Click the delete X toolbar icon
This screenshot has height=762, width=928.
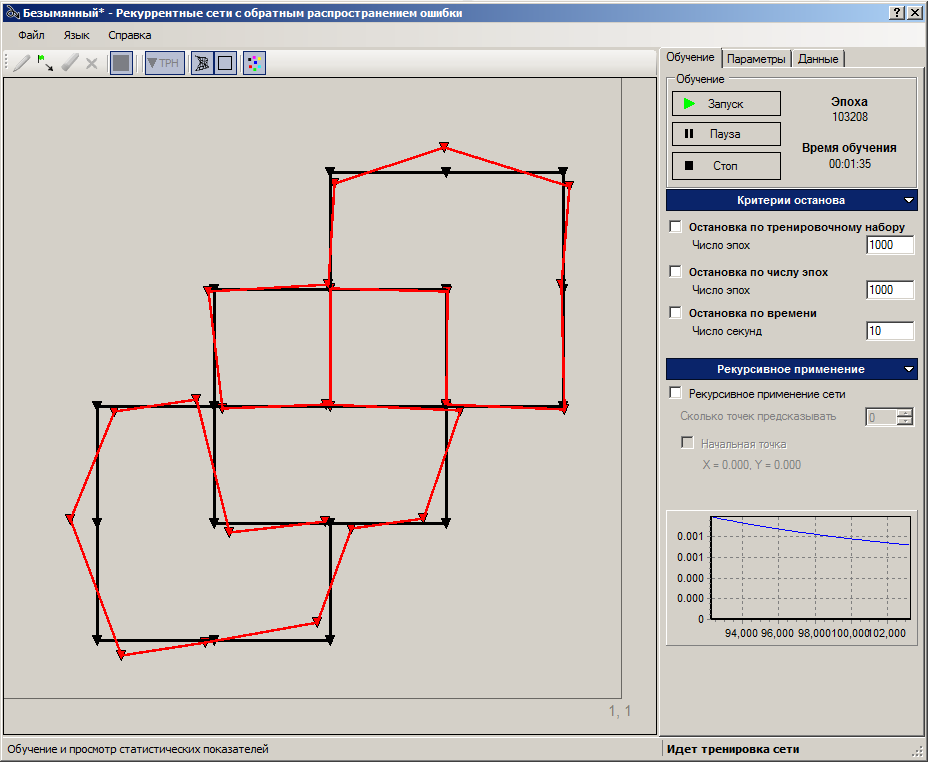92,63
